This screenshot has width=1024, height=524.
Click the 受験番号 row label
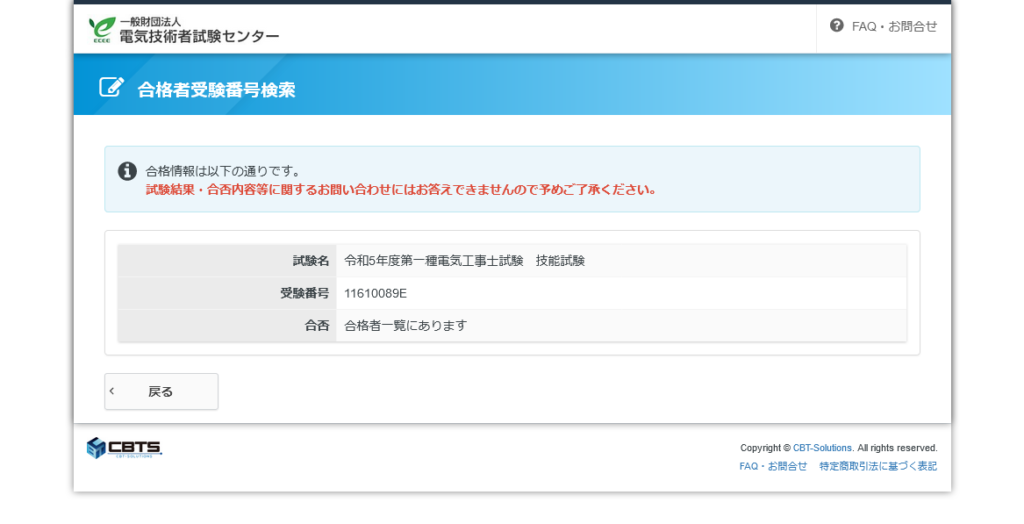304,293
